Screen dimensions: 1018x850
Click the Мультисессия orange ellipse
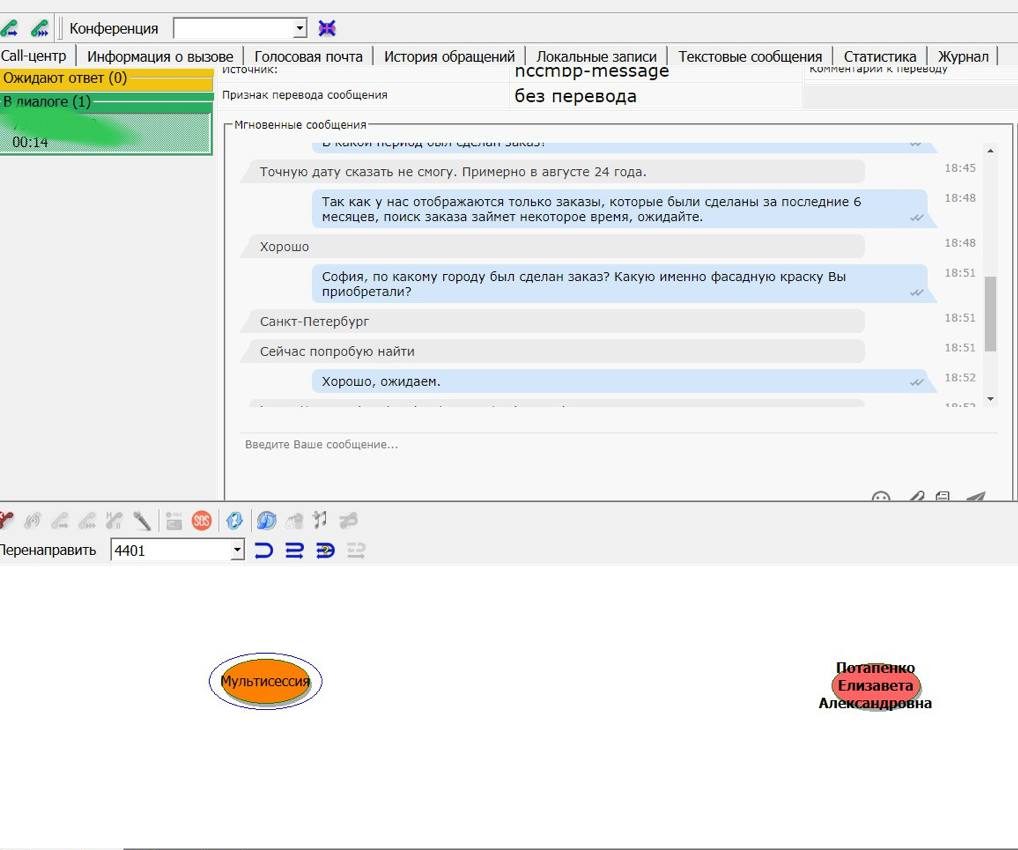(265, 681)
